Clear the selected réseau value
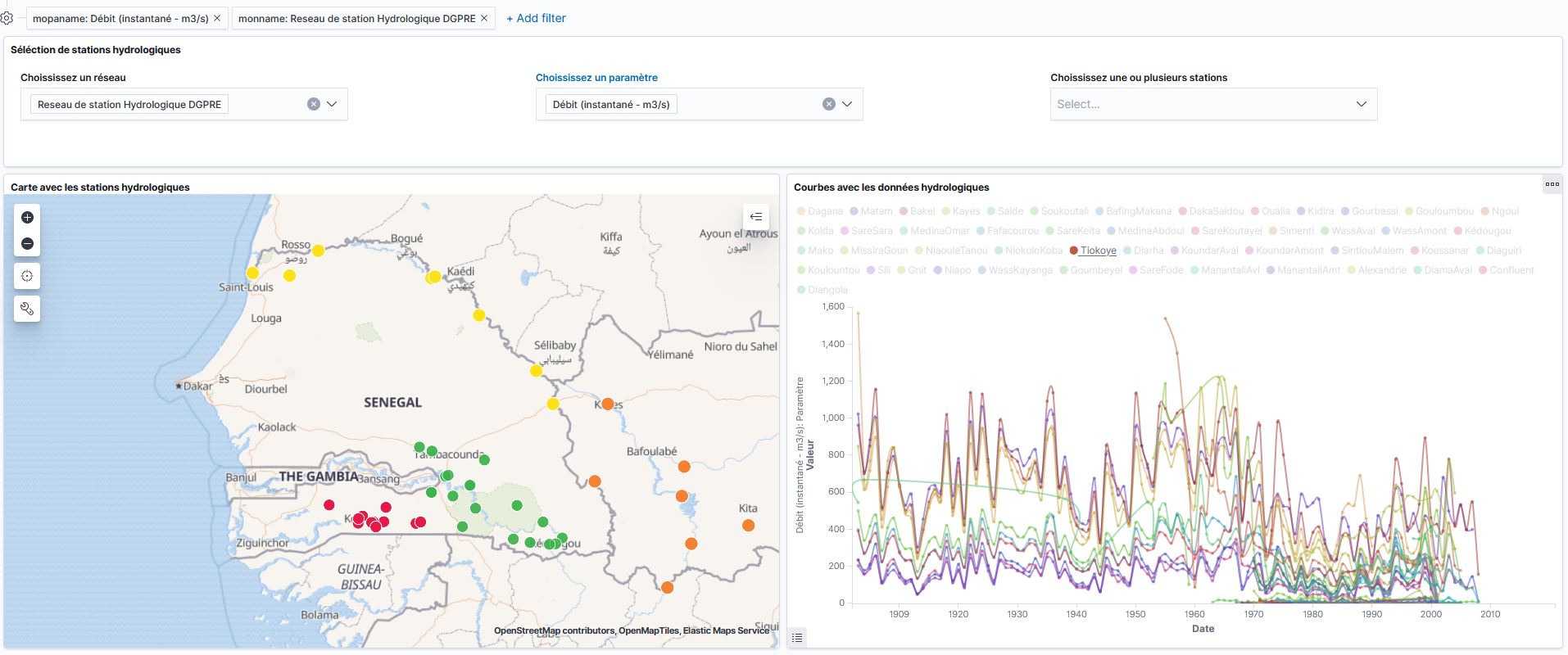Viewport: 1568px width, 655px height. point(314,104)
